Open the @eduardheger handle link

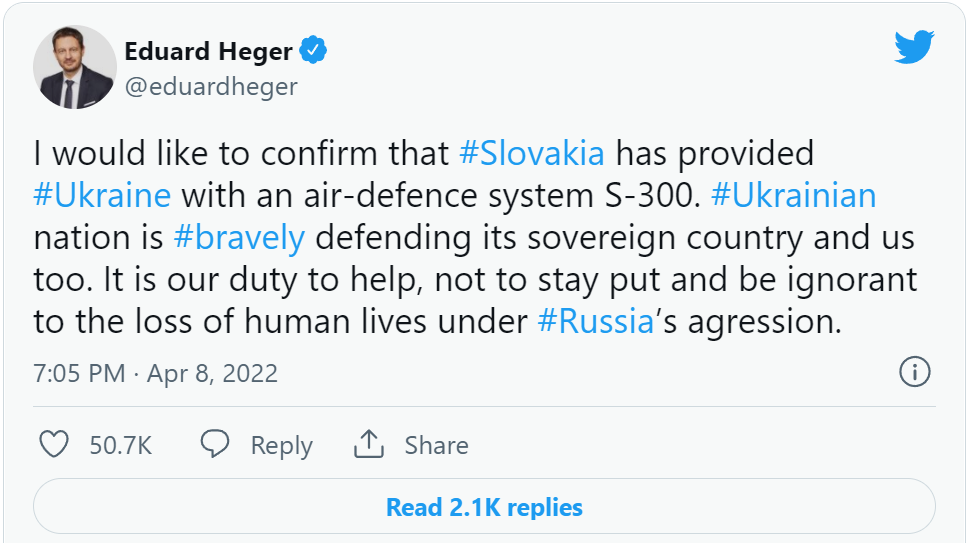pos(210,86)
